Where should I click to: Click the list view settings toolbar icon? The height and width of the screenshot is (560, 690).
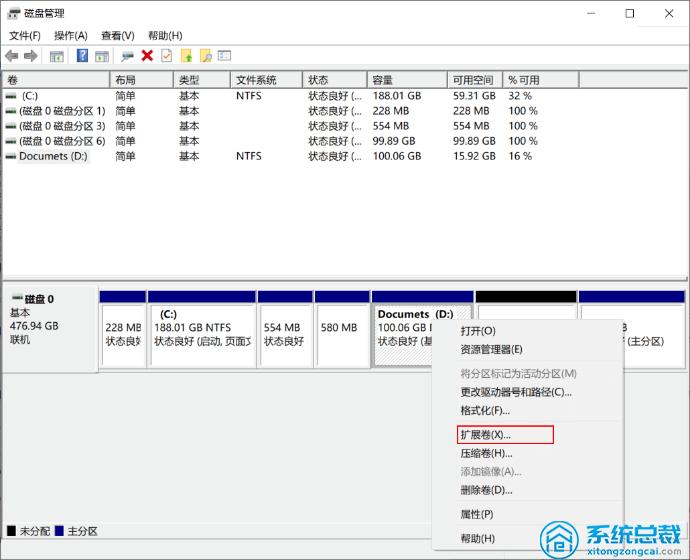pos(224,55)
